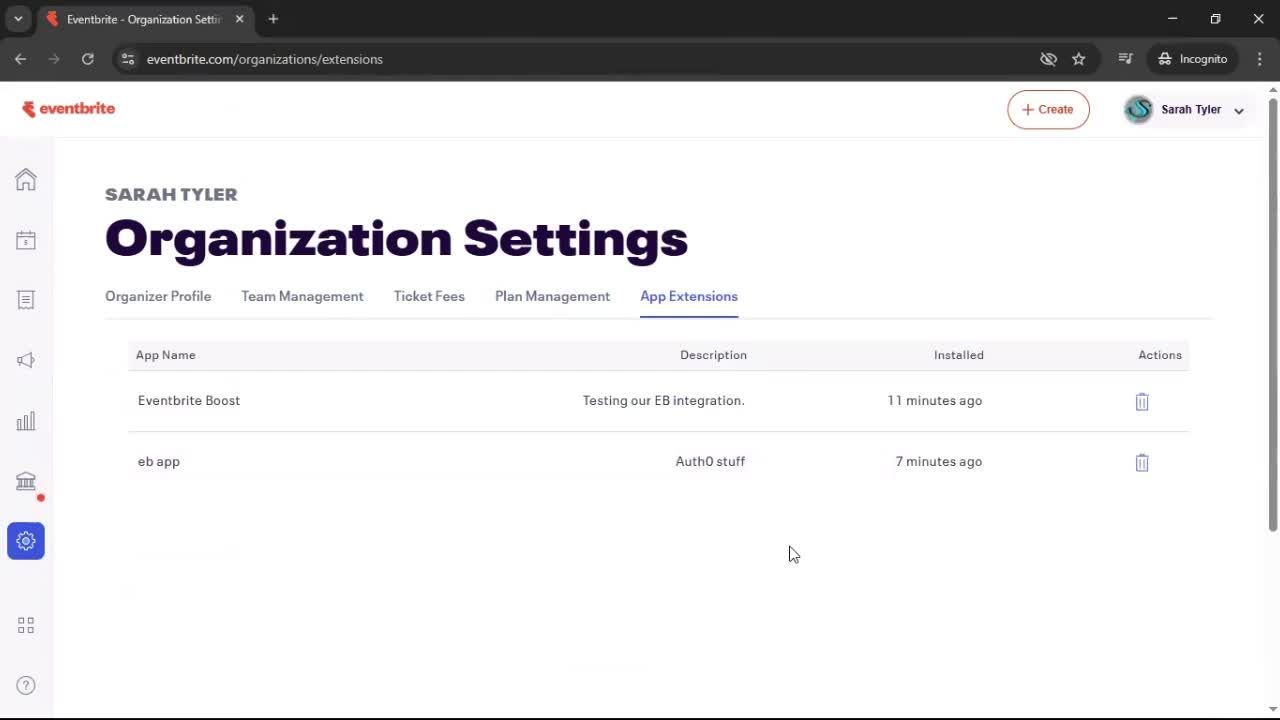Open third-party cookie blocked eye icon

click(1048, 59)
